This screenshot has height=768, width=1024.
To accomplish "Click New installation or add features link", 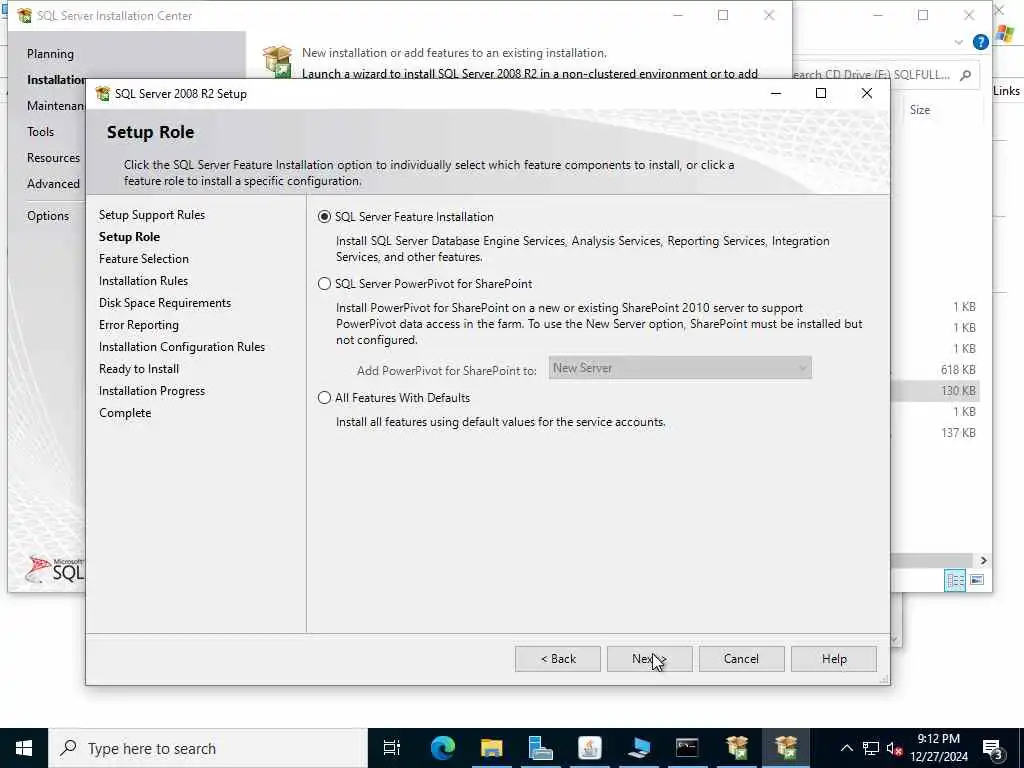I will pos(454,53).
